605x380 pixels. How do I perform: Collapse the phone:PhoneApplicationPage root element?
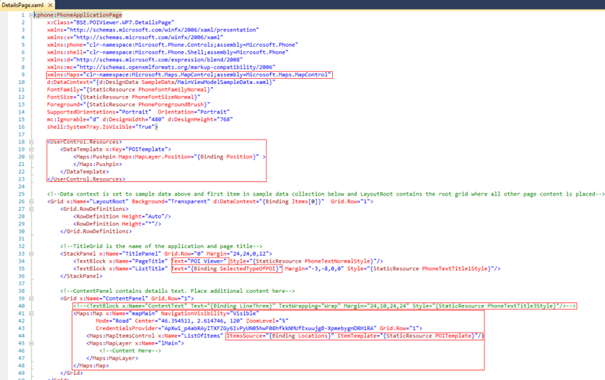(31, 15)
